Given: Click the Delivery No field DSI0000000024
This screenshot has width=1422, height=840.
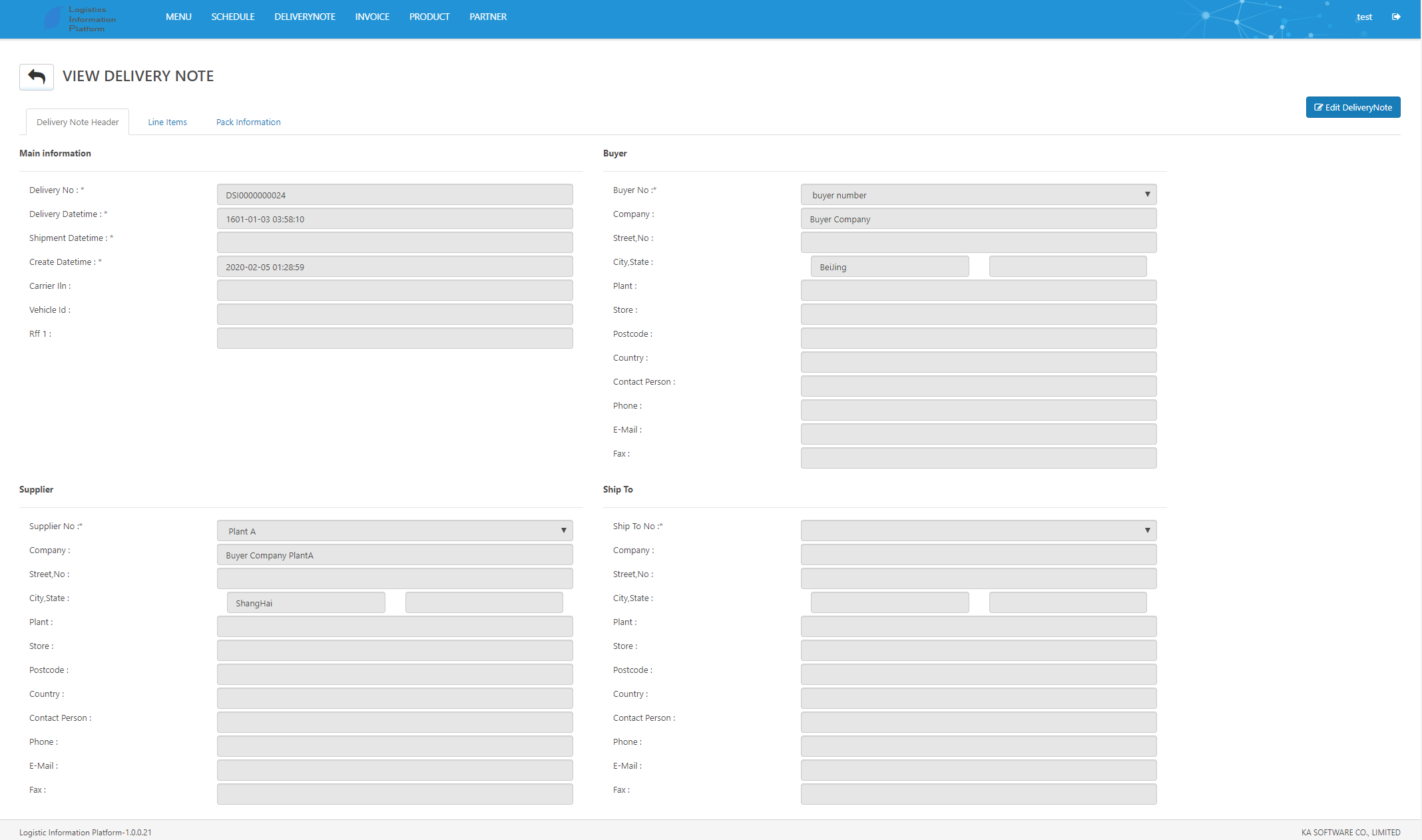Looking at the screenshot, I should [x=395, y=194].
